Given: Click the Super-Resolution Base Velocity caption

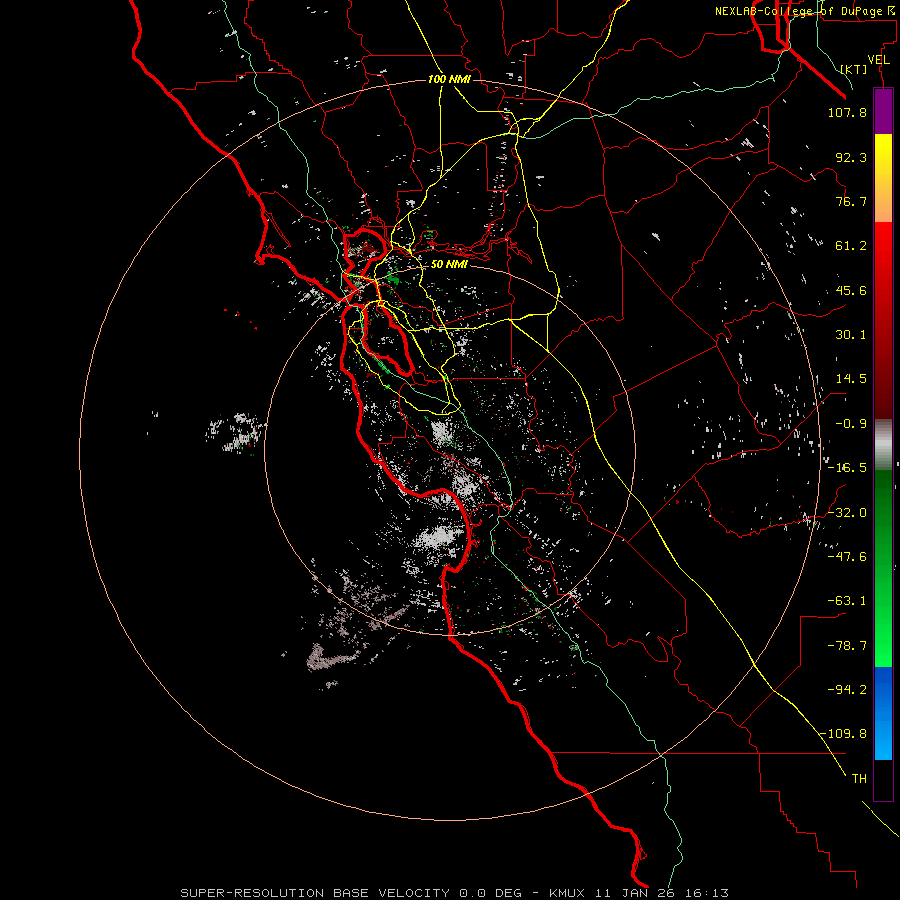Looking at the screenshot, I should tap(455, 893).
